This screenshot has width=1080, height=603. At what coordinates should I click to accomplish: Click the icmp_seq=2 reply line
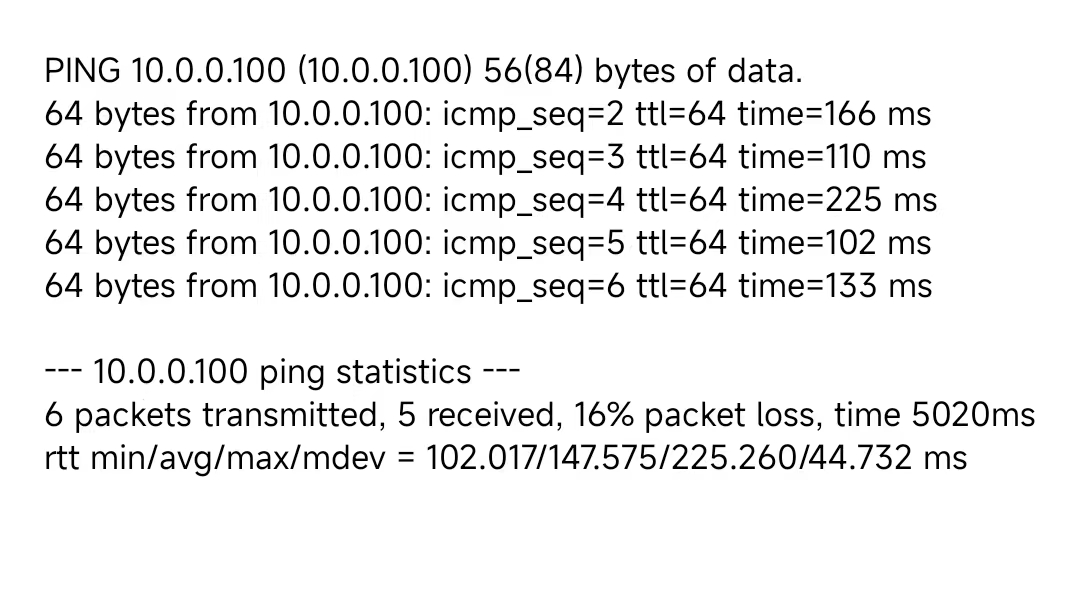[x=488, y=114]
